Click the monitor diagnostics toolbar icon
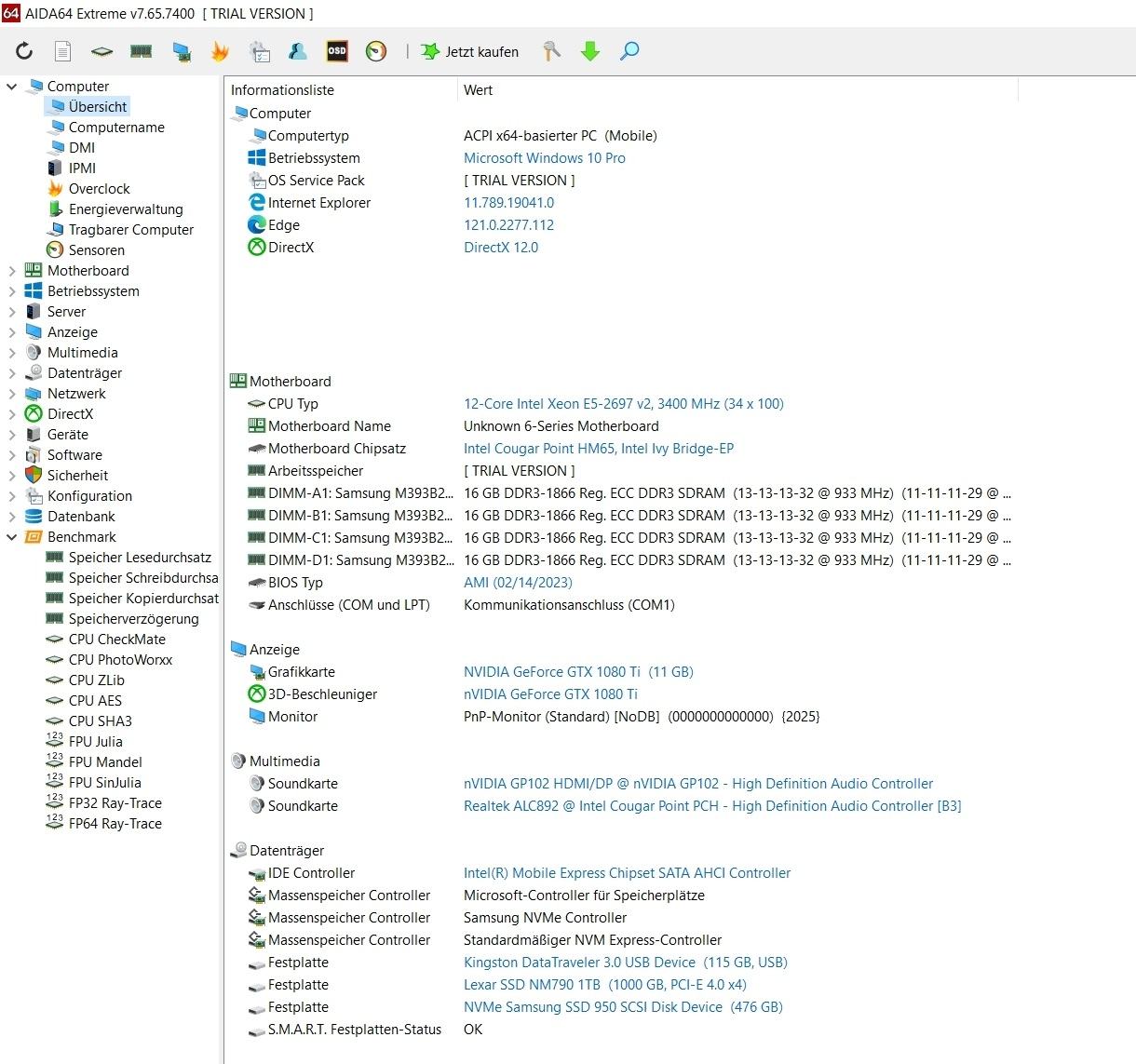This screenshot has height=1064, width=1136. [181, 51]
